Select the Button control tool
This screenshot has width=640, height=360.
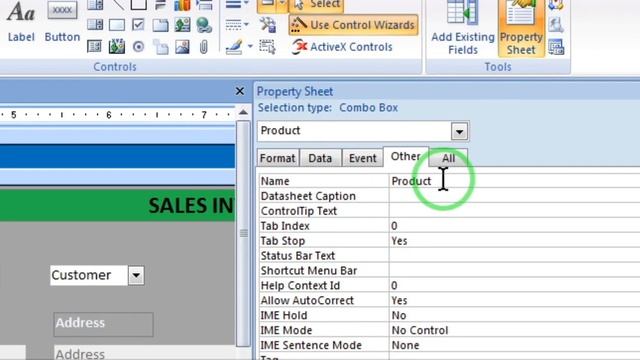click(62, 21)
